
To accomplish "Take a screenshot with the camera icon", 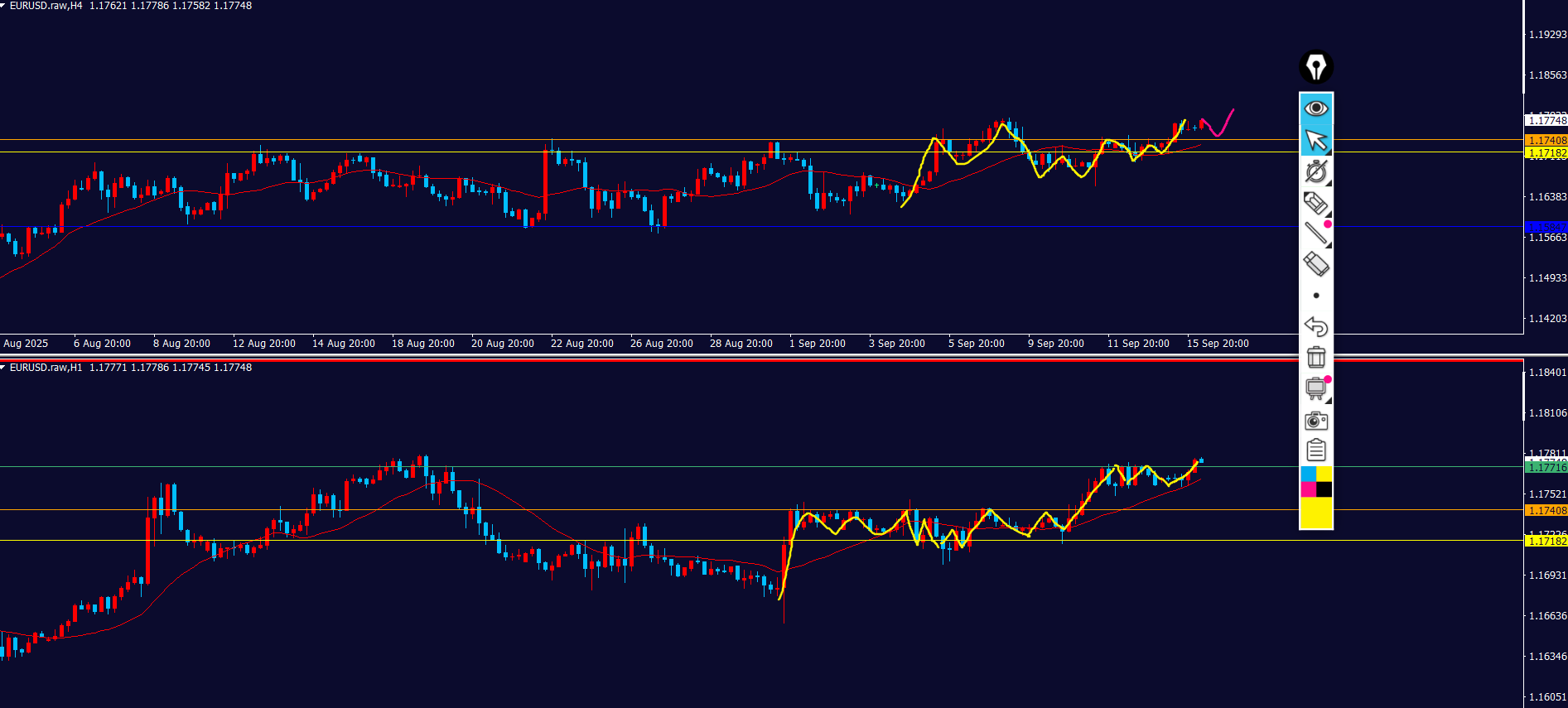I will click(x=1315, y=421).
